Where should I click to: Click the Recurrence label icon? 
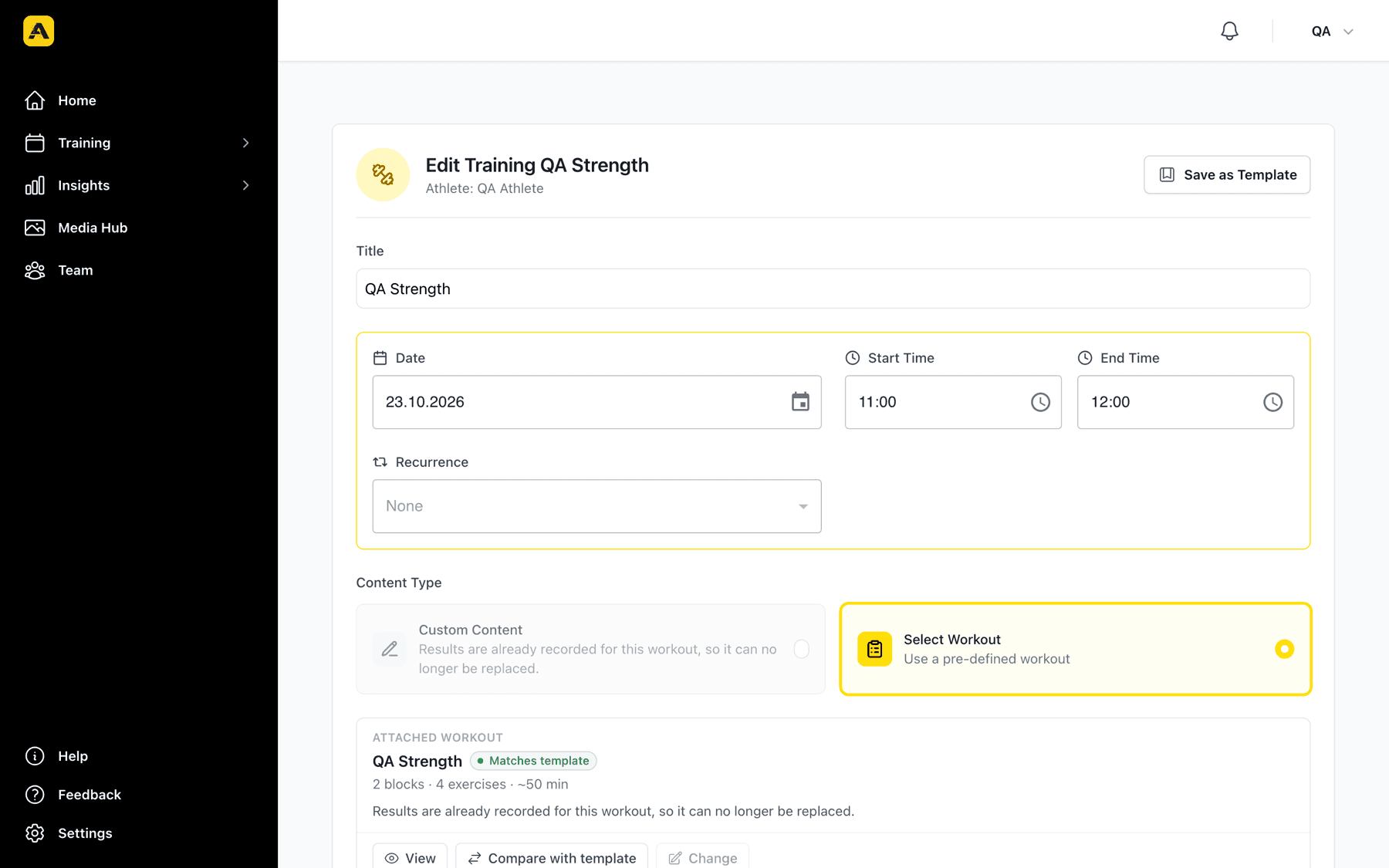point(380,462)
